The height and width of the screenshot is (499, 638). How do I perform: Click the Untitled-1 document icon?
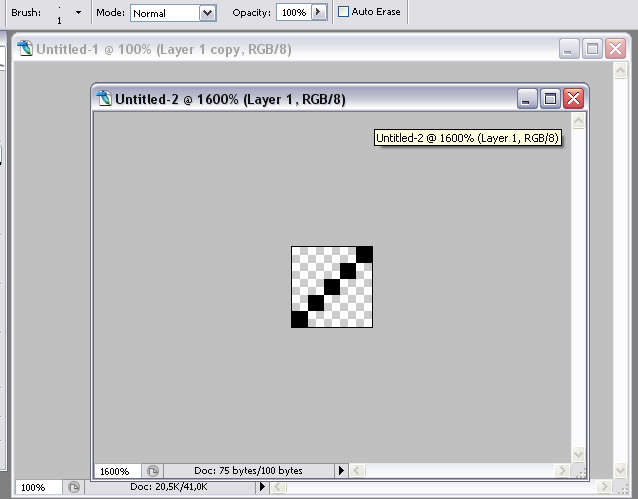point(25,48)
